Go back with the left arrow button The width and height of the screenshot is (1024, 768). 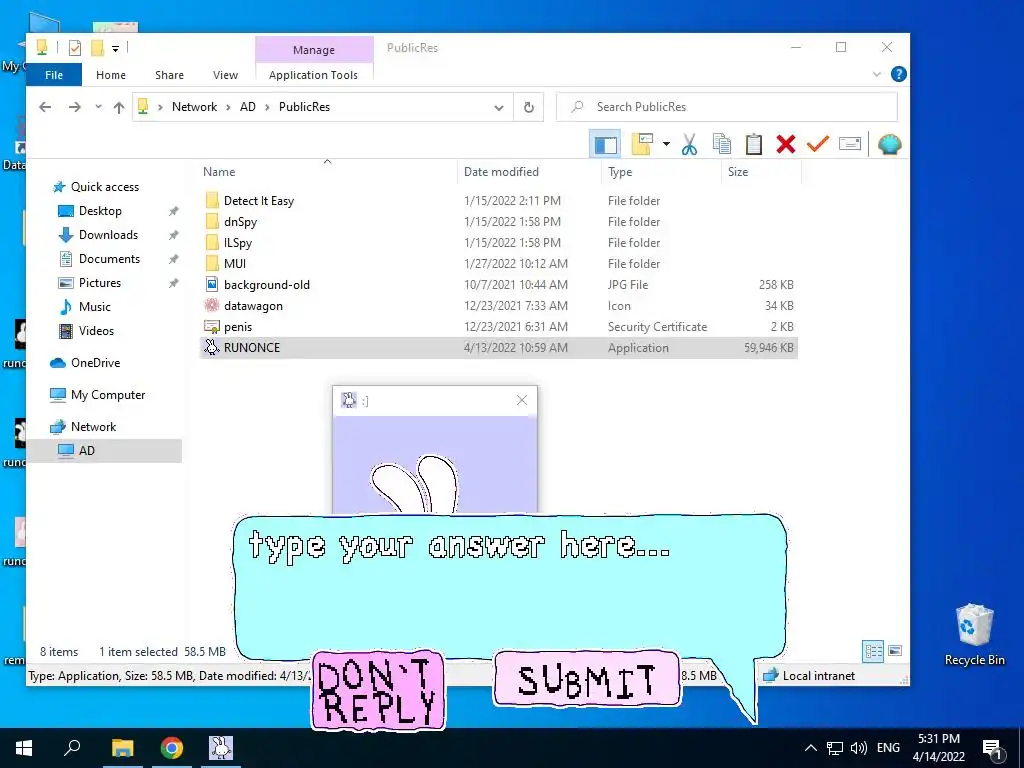45,107
